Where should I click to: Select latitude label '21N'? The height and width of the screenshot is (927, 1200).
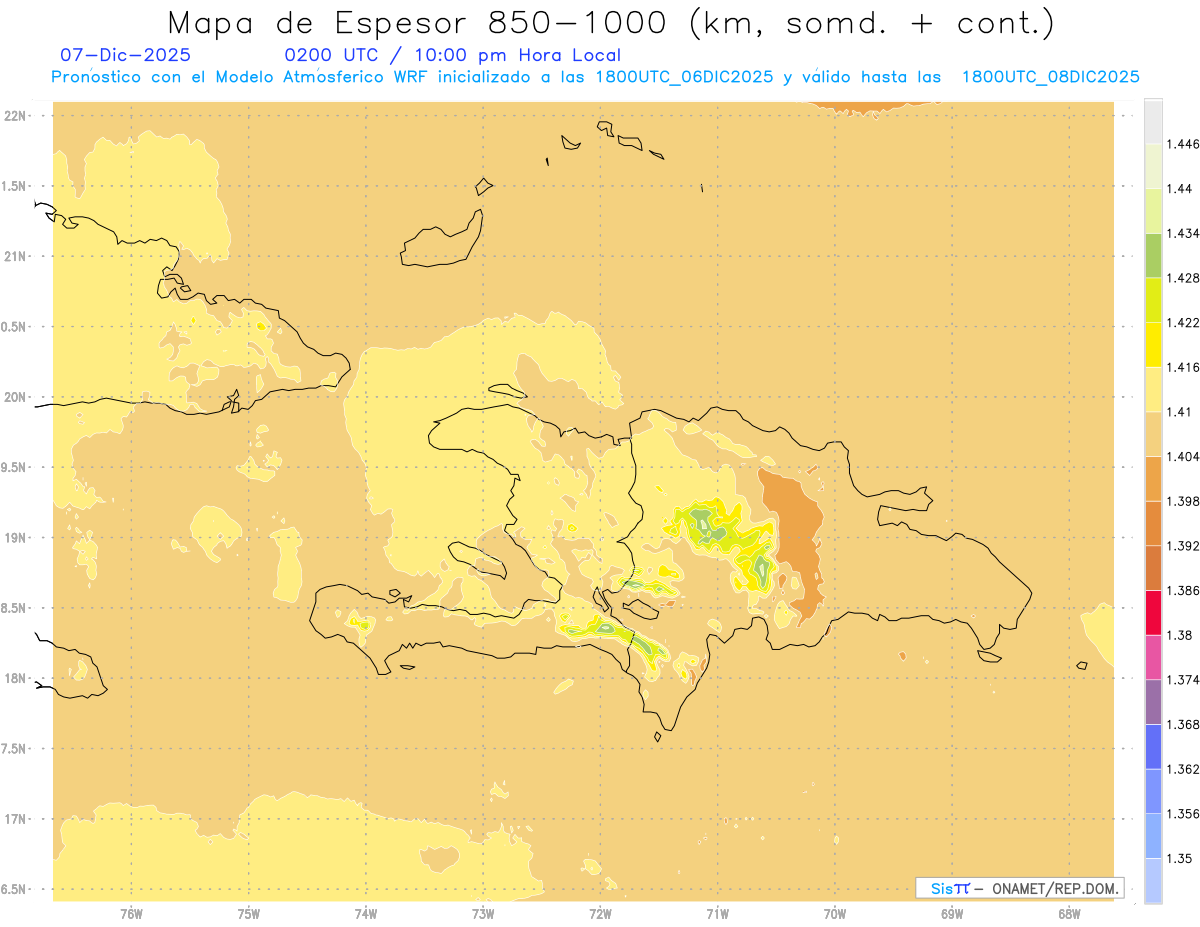[17, 257]
